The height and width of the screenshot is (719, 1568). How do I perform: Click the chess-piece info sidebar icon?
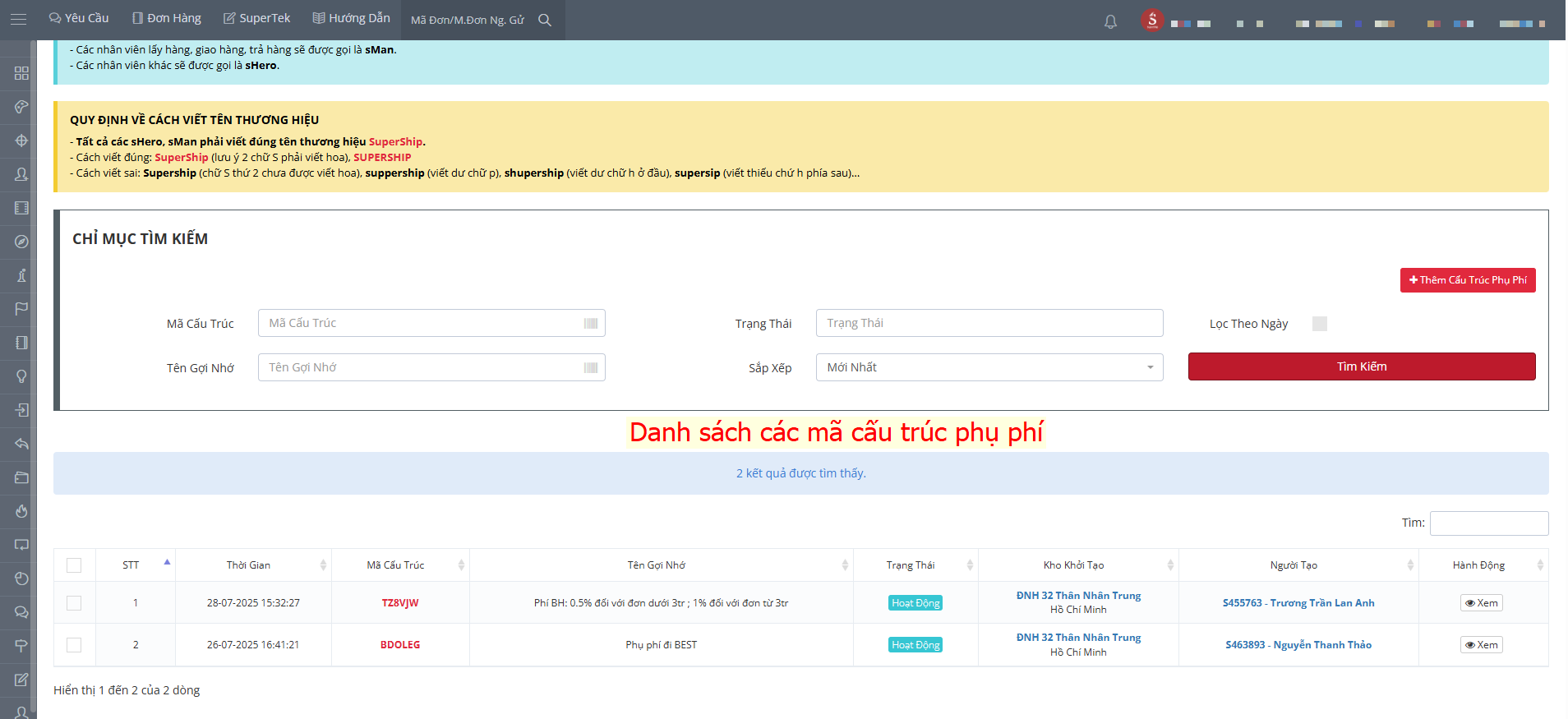21,275
